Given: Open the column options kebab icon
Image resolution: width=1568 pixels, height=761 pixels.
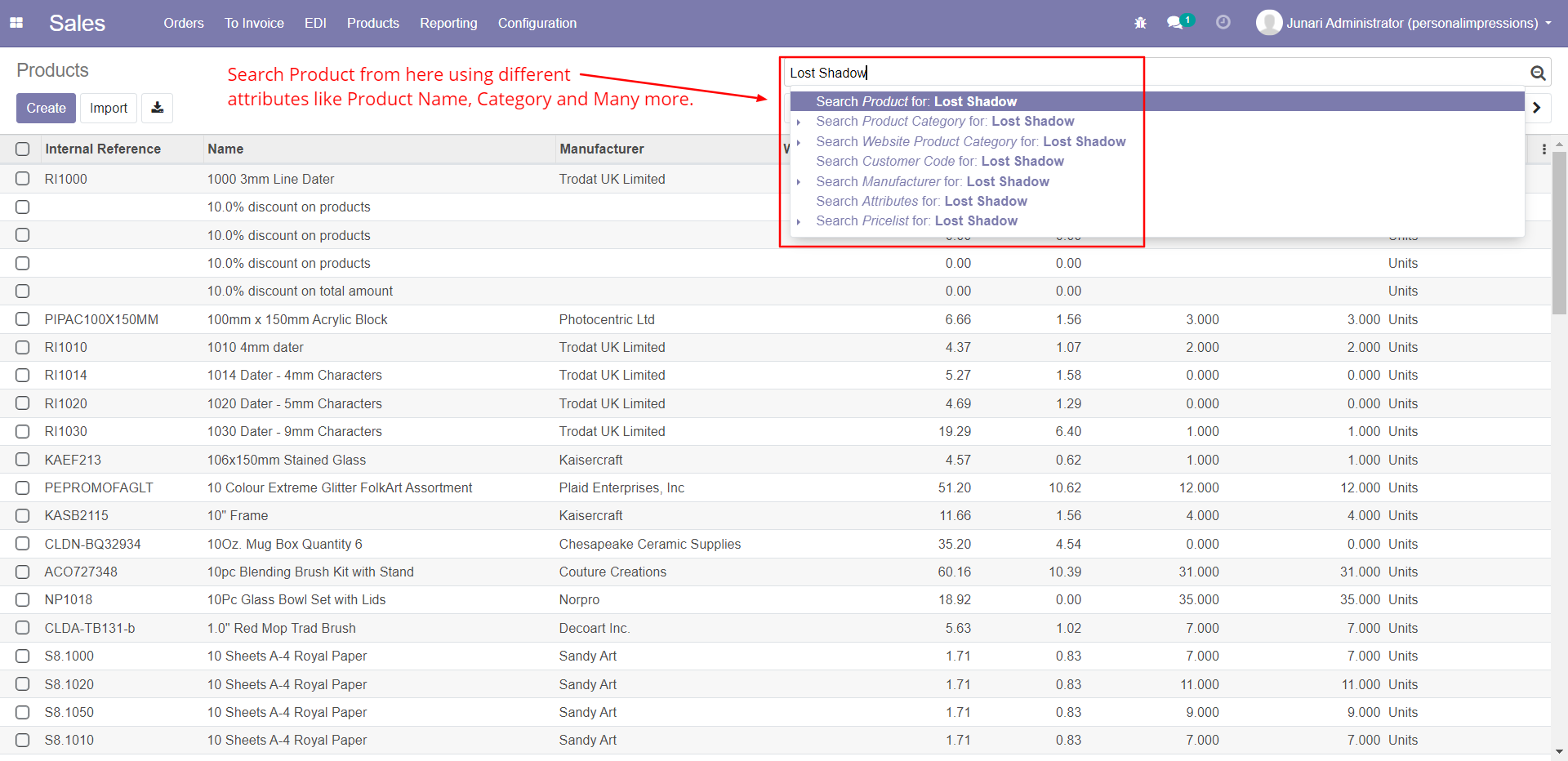Looking at the screenshot, I should [x=1543, y=149].
